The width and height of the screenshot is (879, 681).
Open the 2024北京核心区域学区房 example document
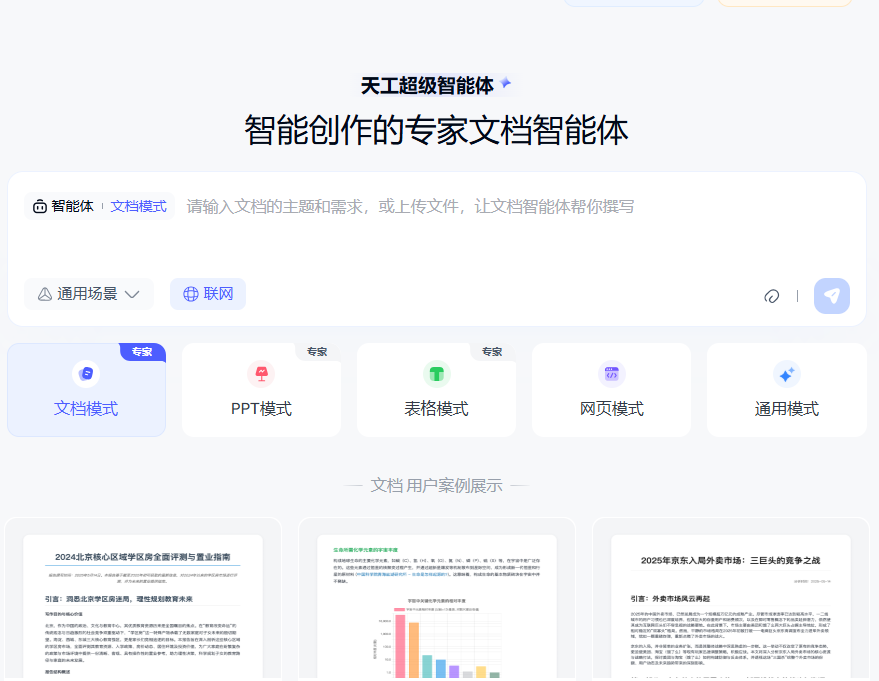coord(143,599)
